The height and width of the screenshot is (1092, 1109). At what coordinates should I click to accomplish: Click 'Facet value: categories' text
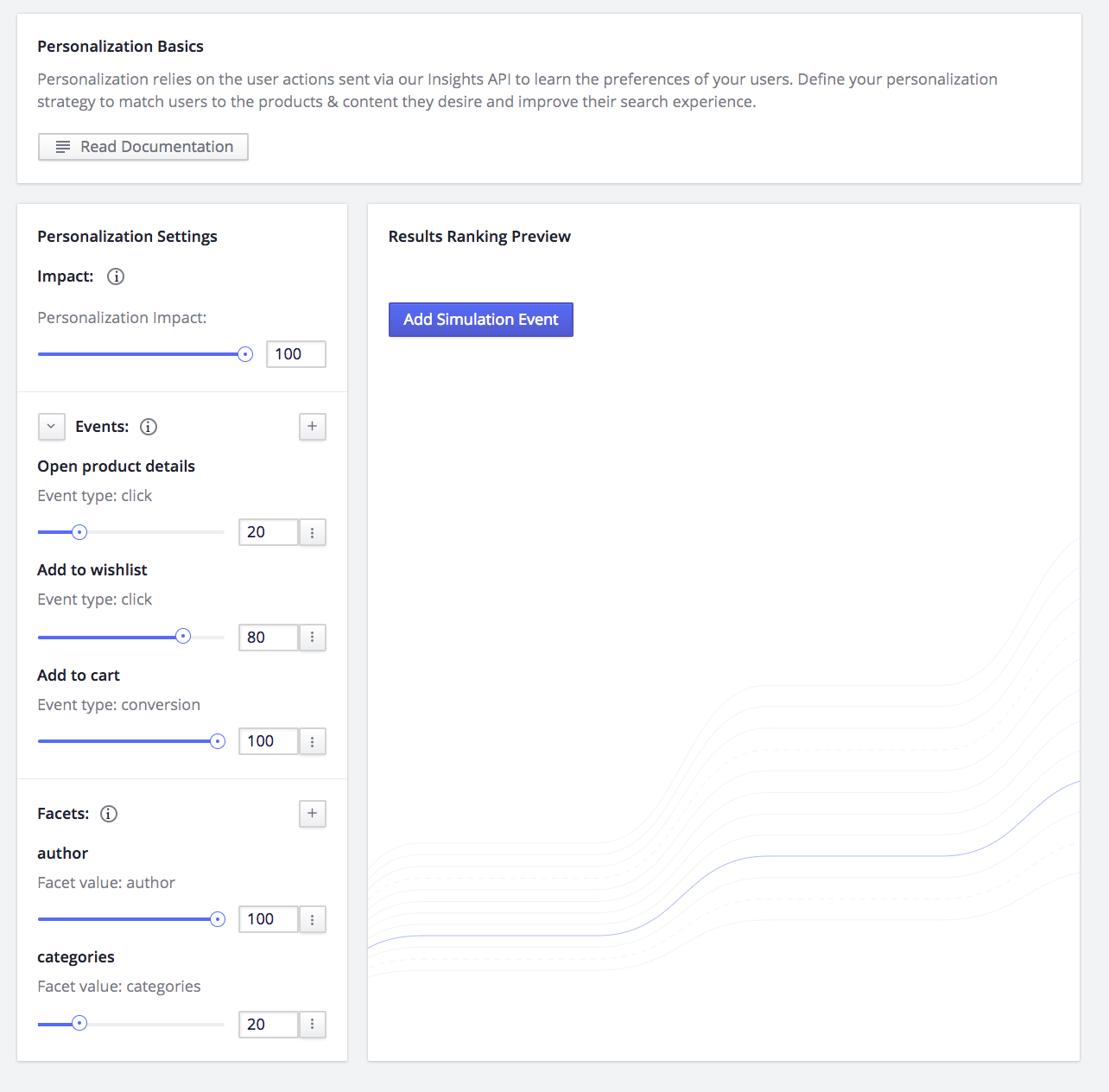(119, 987)
